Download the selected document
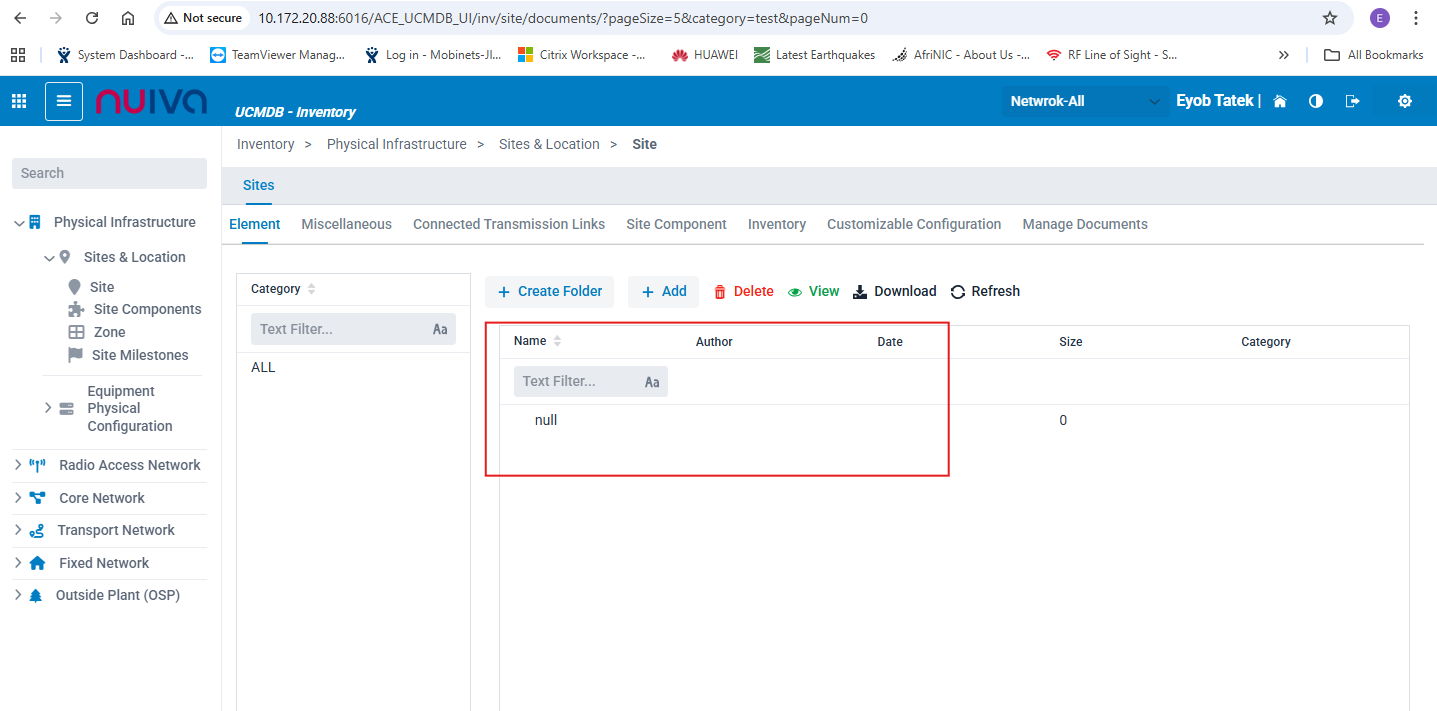 click(894, 291)
